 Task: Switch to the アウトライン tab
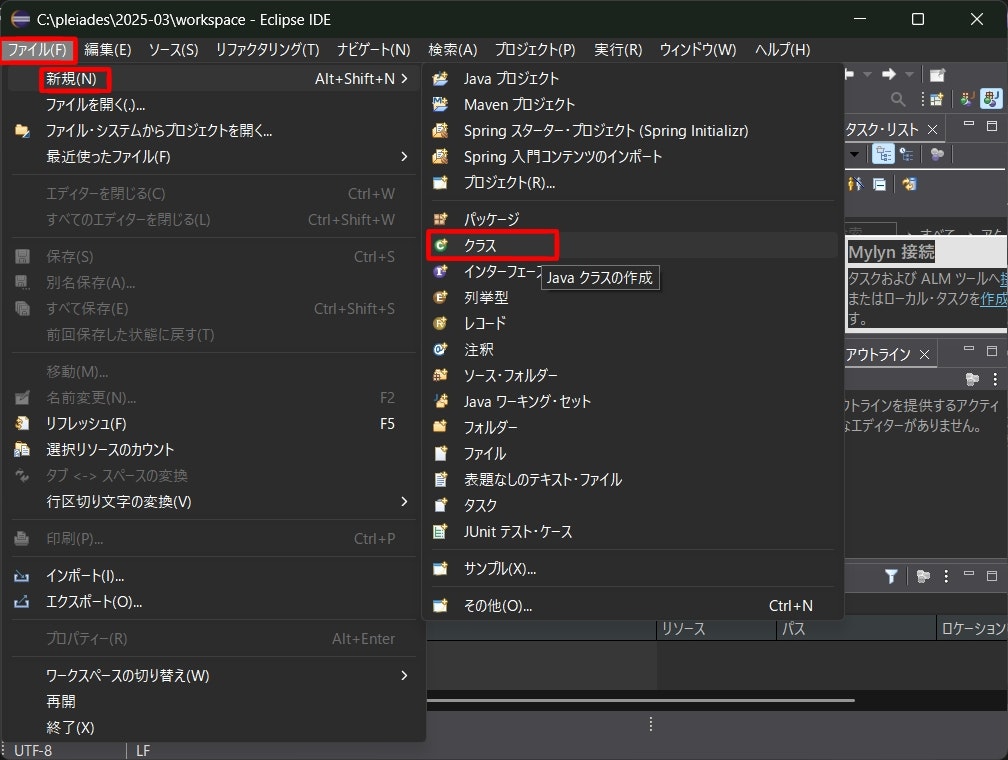click(x=878, y=354)
